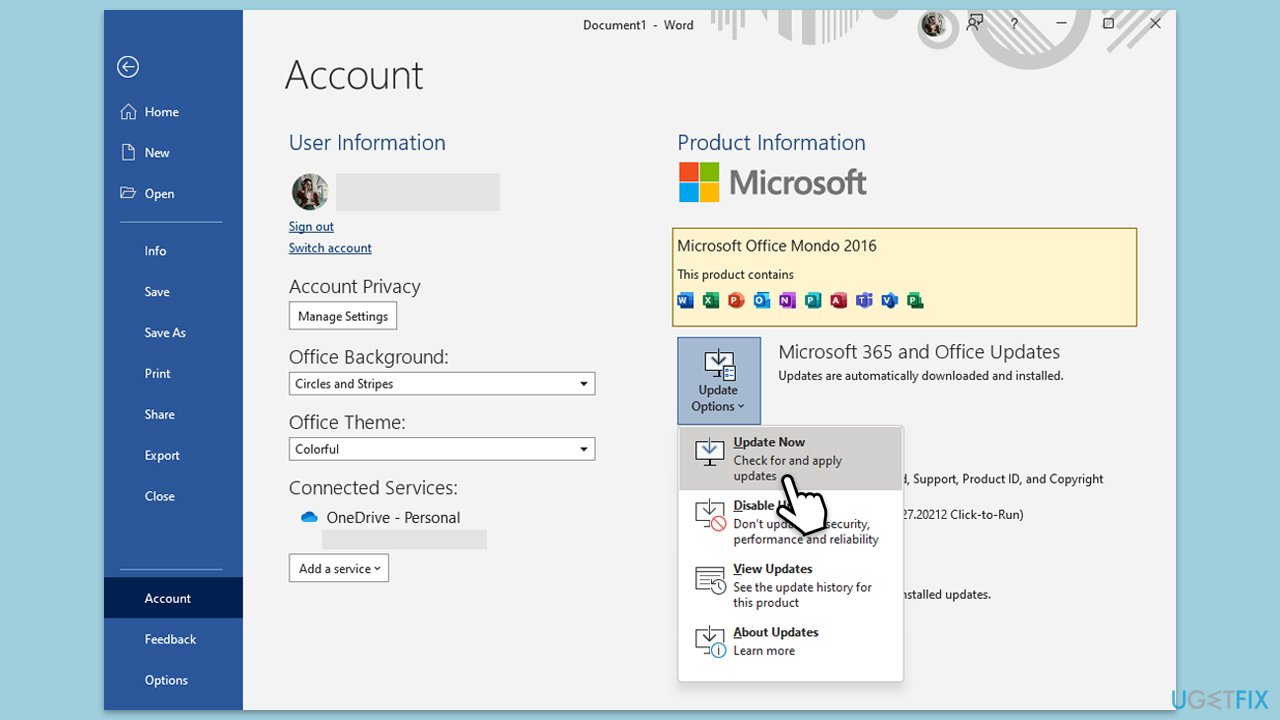Click the Word icon in the product list

[685, 300]
